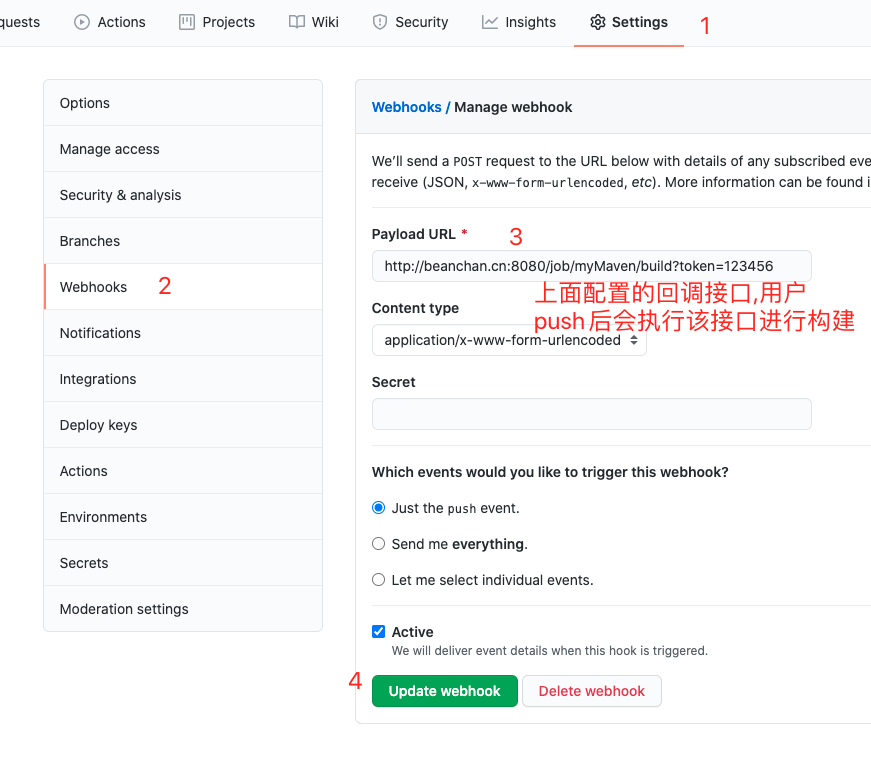Go to Security & analysis settings
The width and height of the screenshot is (871, 759).
point(183,195)
